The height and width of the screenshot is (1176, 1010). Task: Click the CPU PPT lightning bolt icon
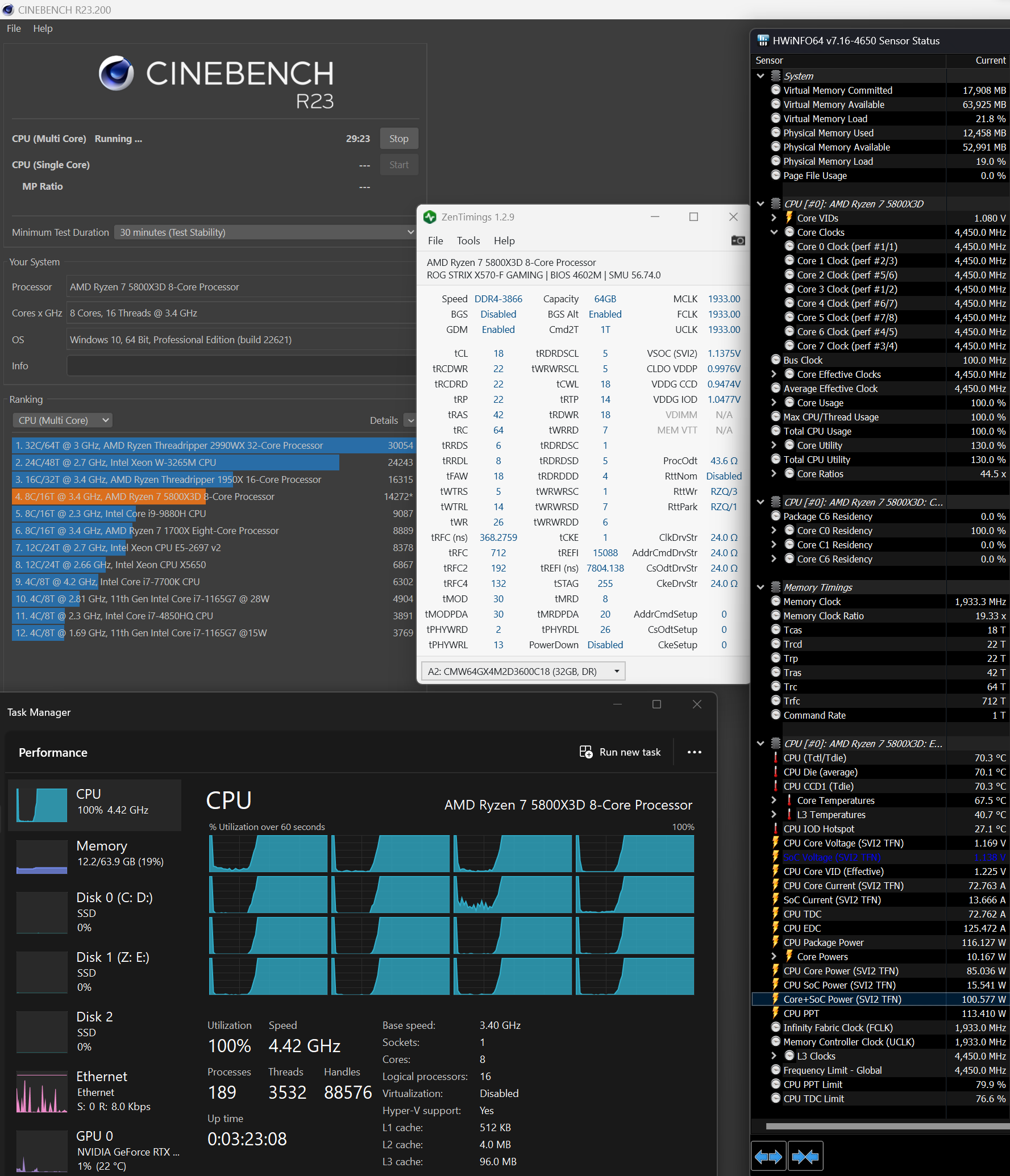click(775, 1013)
